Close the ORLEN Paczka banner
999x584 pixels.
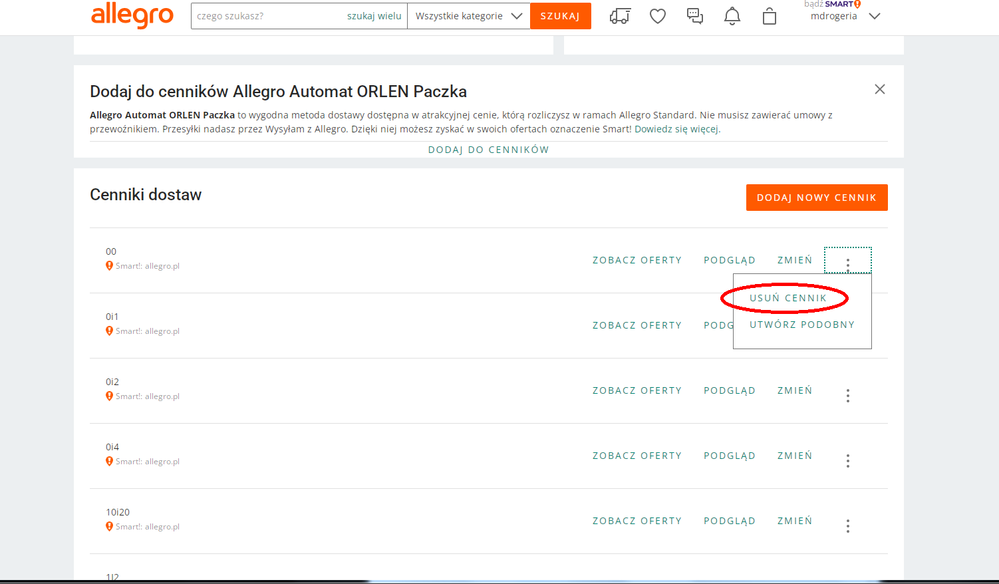click(x=880, y=89)
